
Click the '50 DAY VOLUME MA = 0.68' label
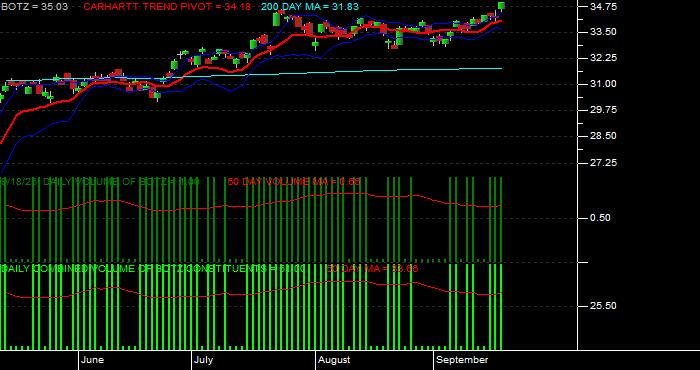pos(294,182)
